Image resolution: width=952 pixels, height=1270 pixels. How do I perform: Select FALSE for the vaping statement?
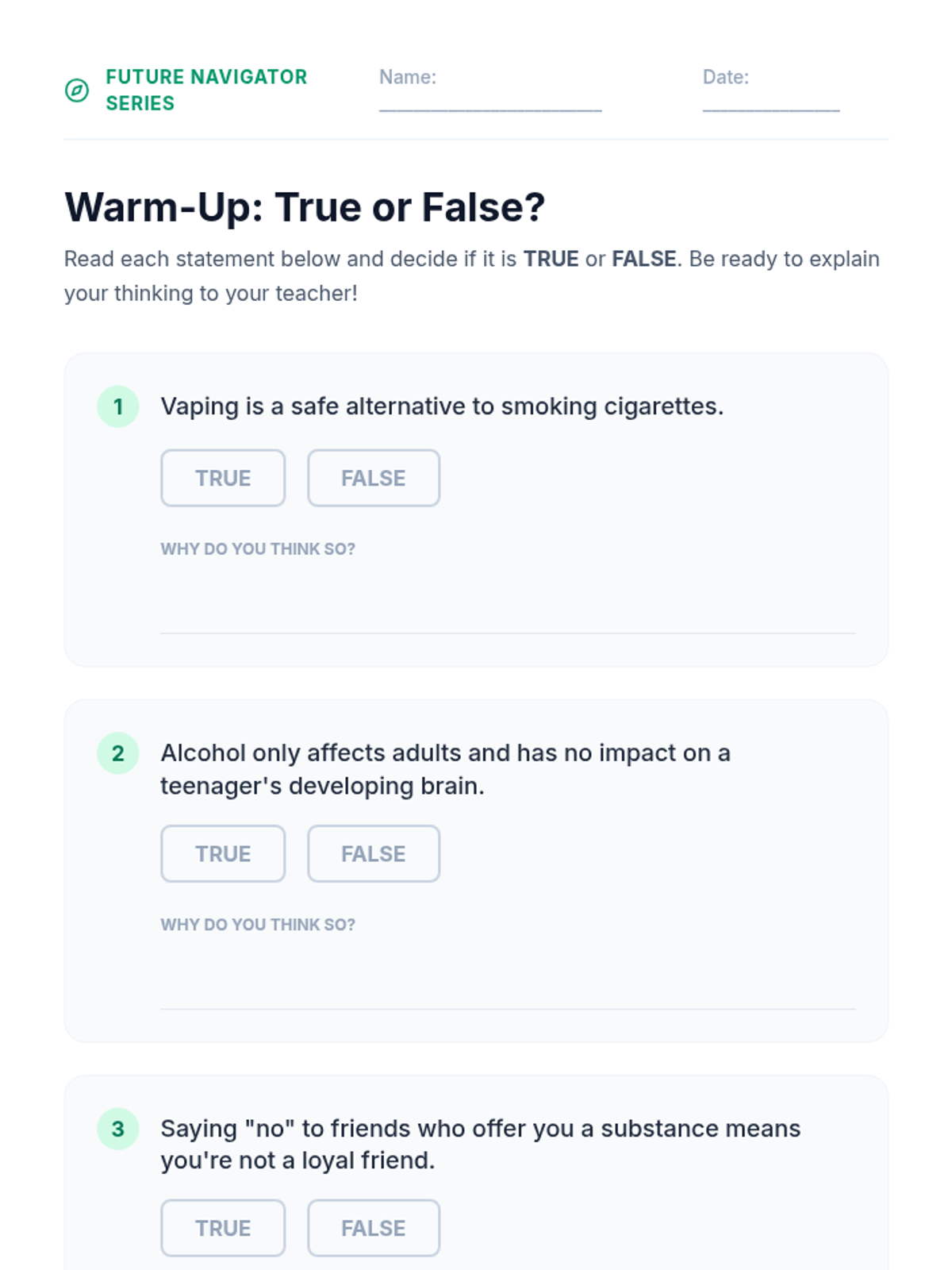pos(374,478)
